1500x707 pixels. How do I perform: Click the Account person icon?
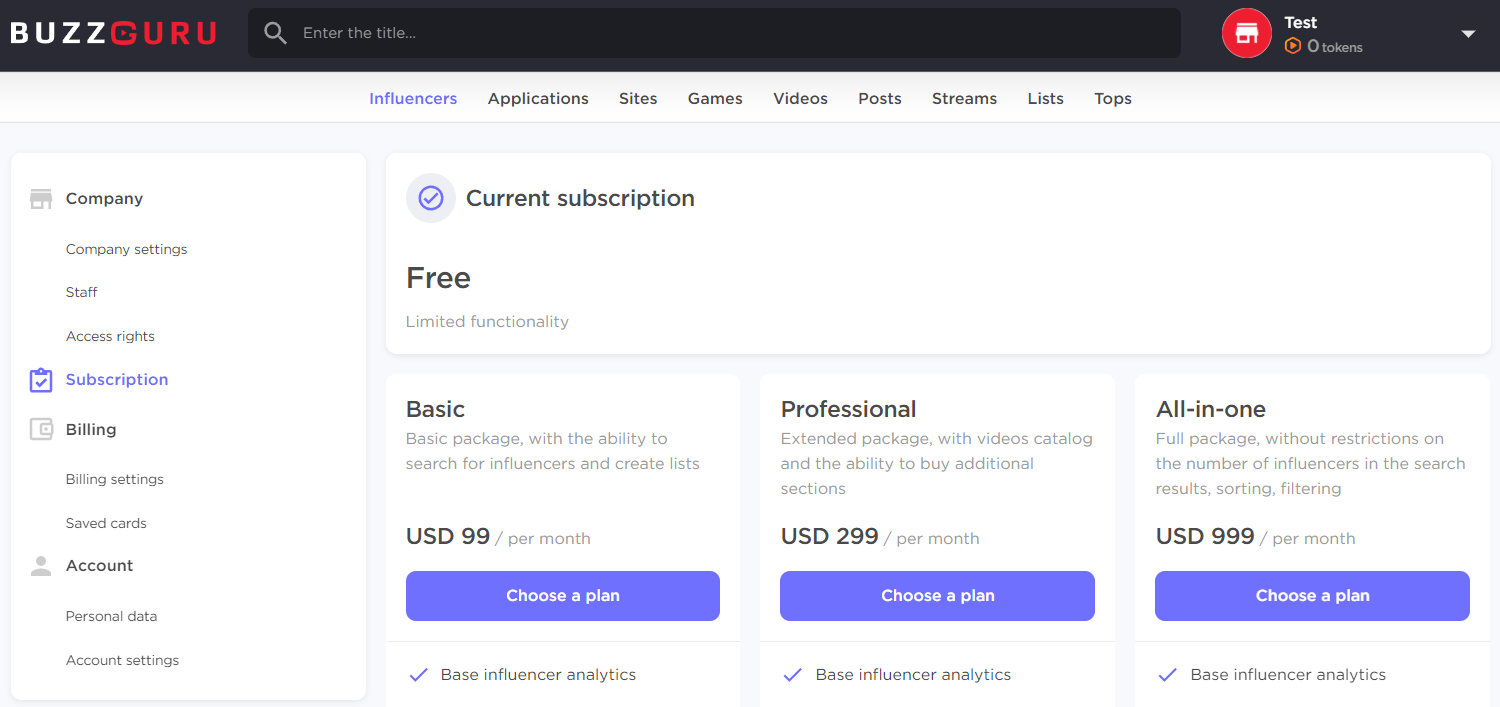tap(41, 566)
